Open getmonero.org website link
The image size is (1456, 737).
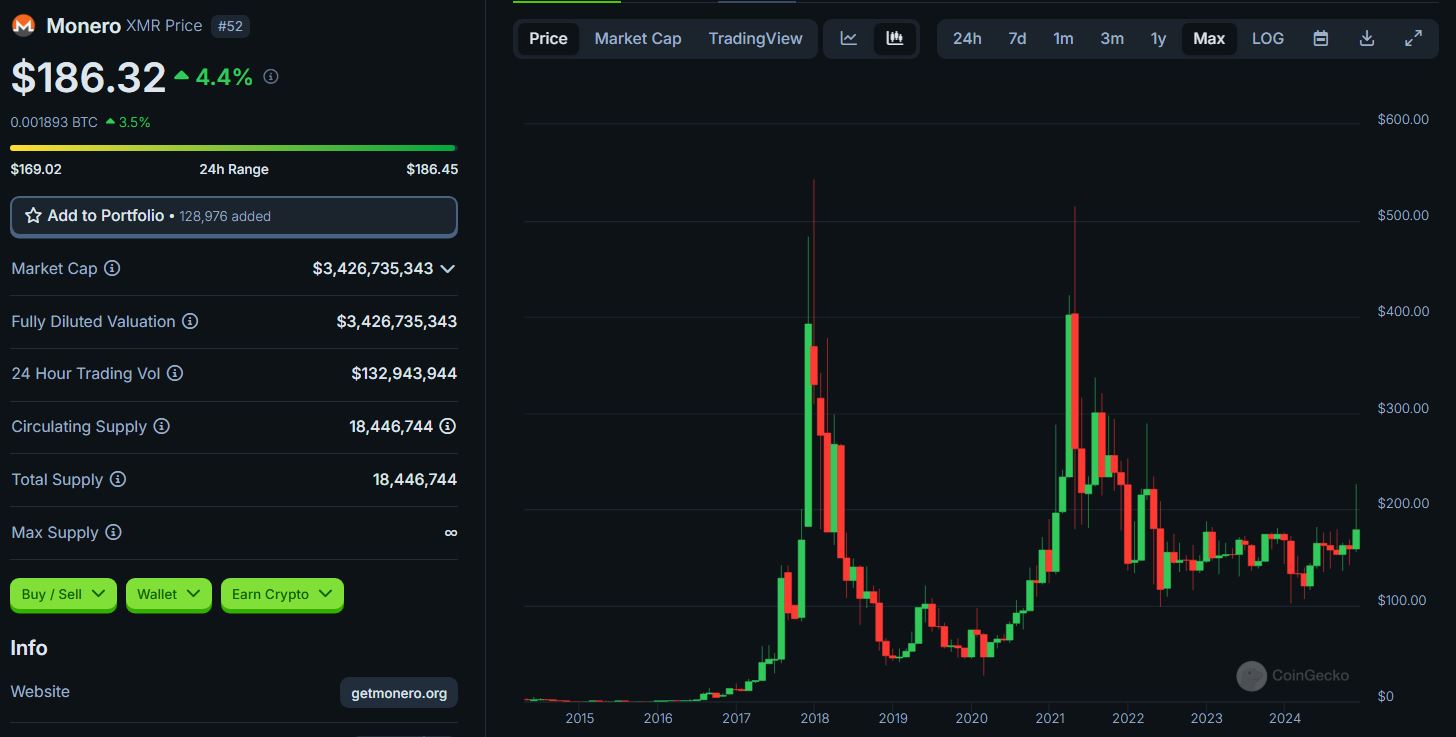click(x=399, y=692)
